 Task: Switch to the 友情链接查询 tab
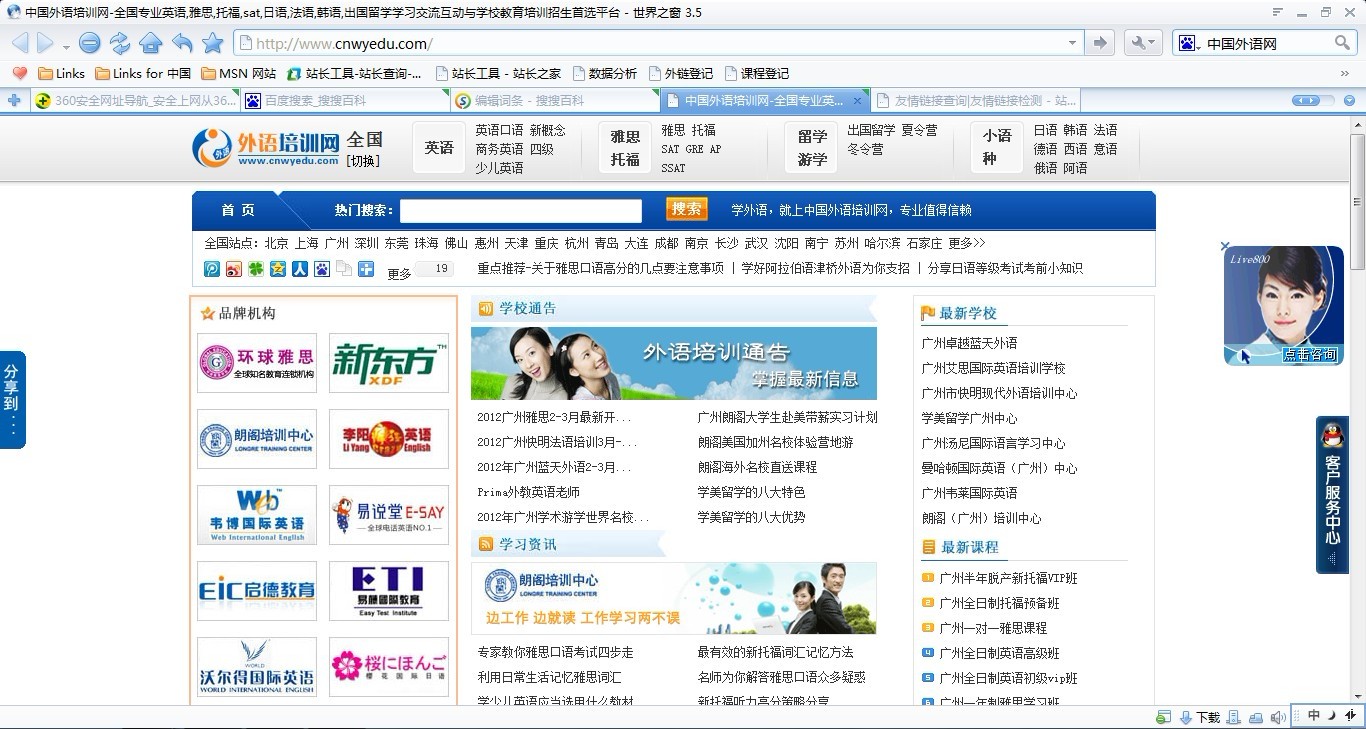click(x=974, y=100)
